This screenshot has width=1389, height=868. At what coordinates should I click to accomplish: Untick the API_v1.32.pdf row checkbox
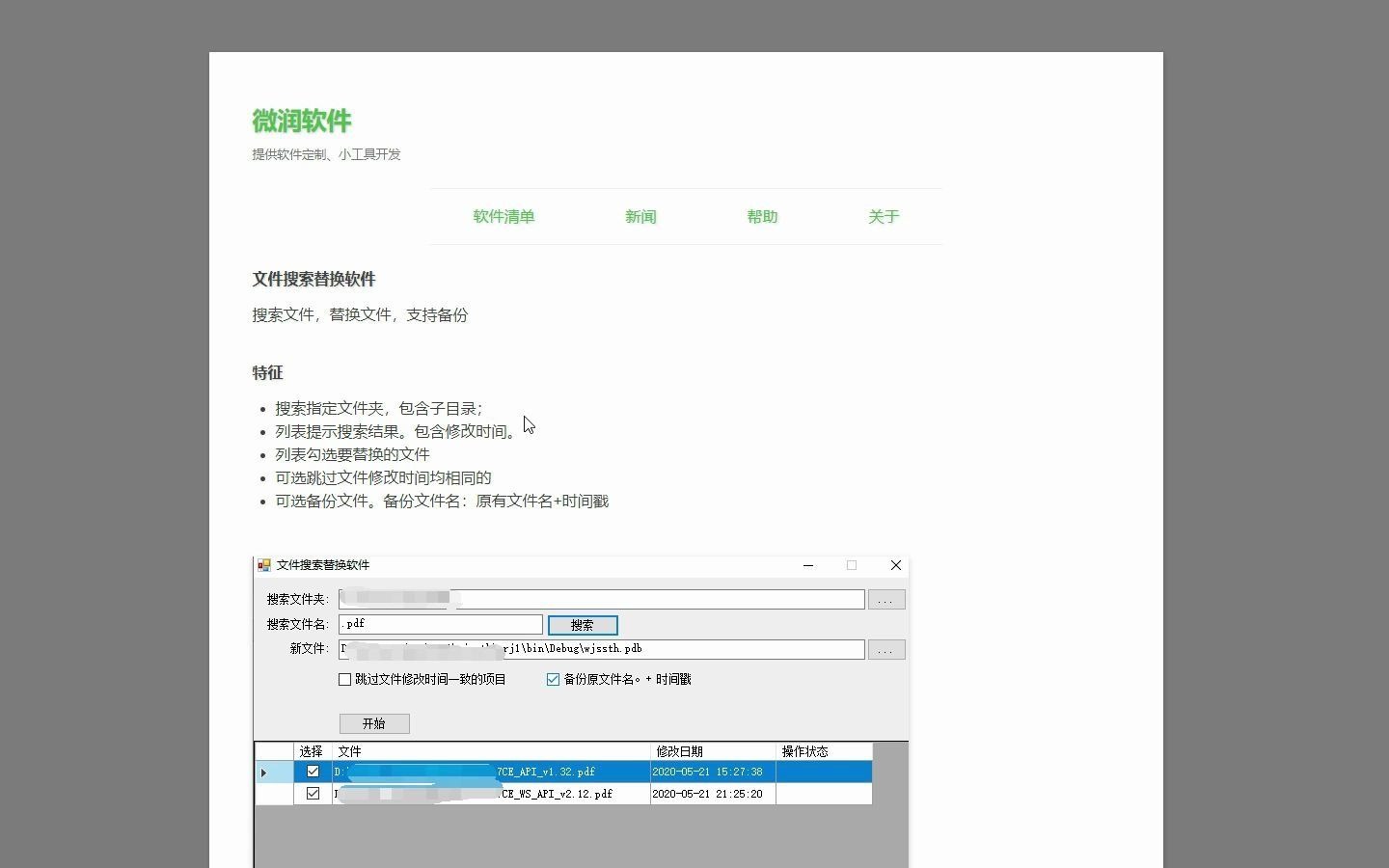point(313,772)
